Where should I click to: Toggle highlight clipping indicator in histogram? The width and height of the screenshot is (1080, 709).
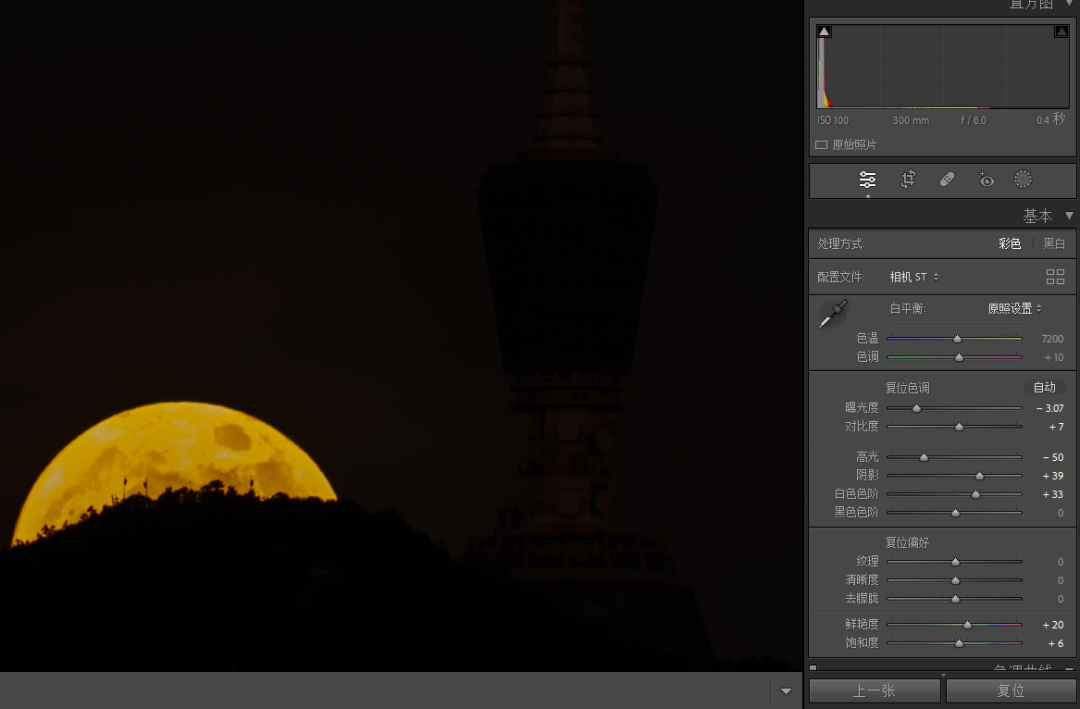1061,32
